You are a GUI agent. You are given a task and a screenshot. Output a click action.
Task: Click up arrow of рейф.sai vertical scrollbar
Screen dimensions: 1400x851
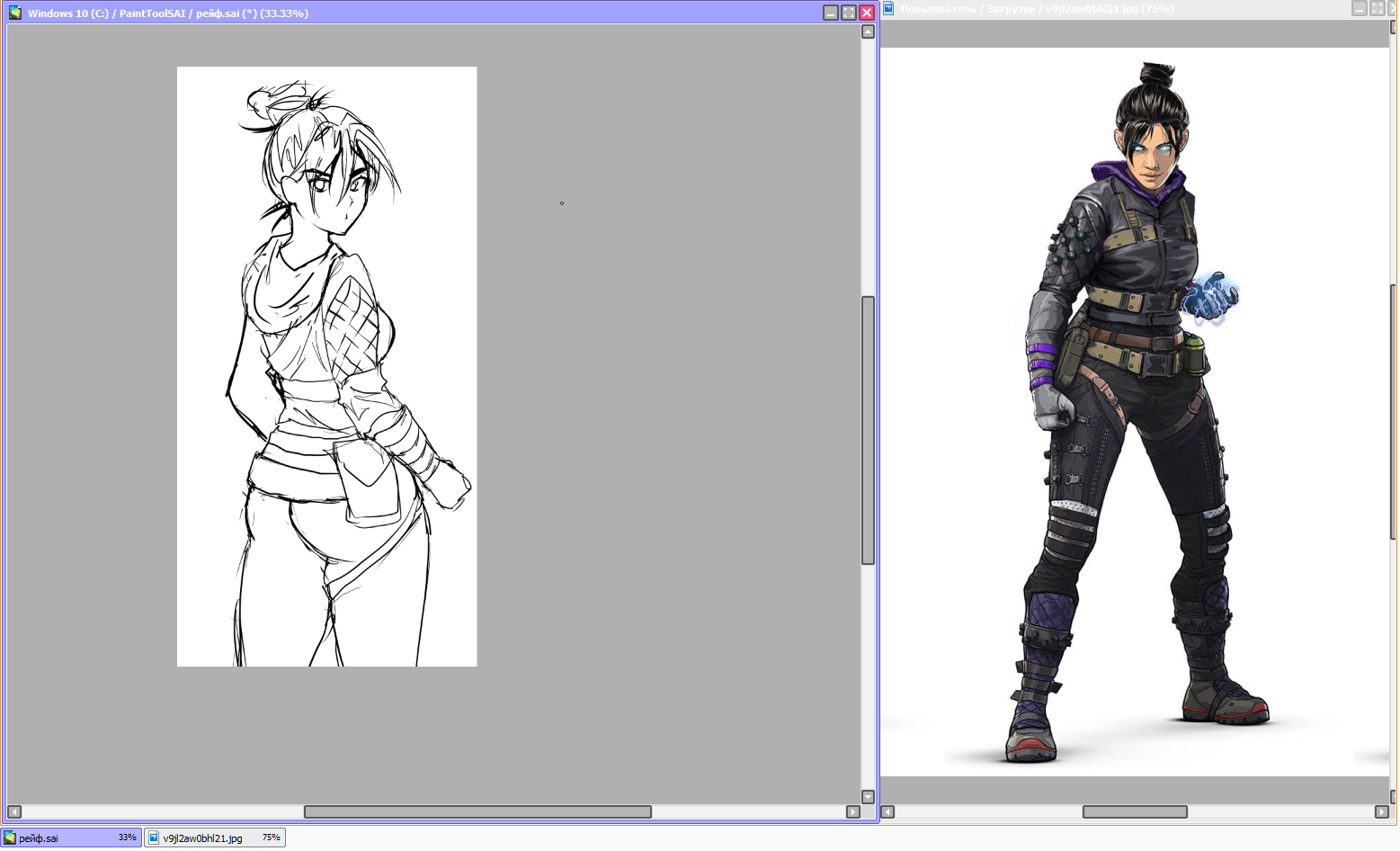868,31
